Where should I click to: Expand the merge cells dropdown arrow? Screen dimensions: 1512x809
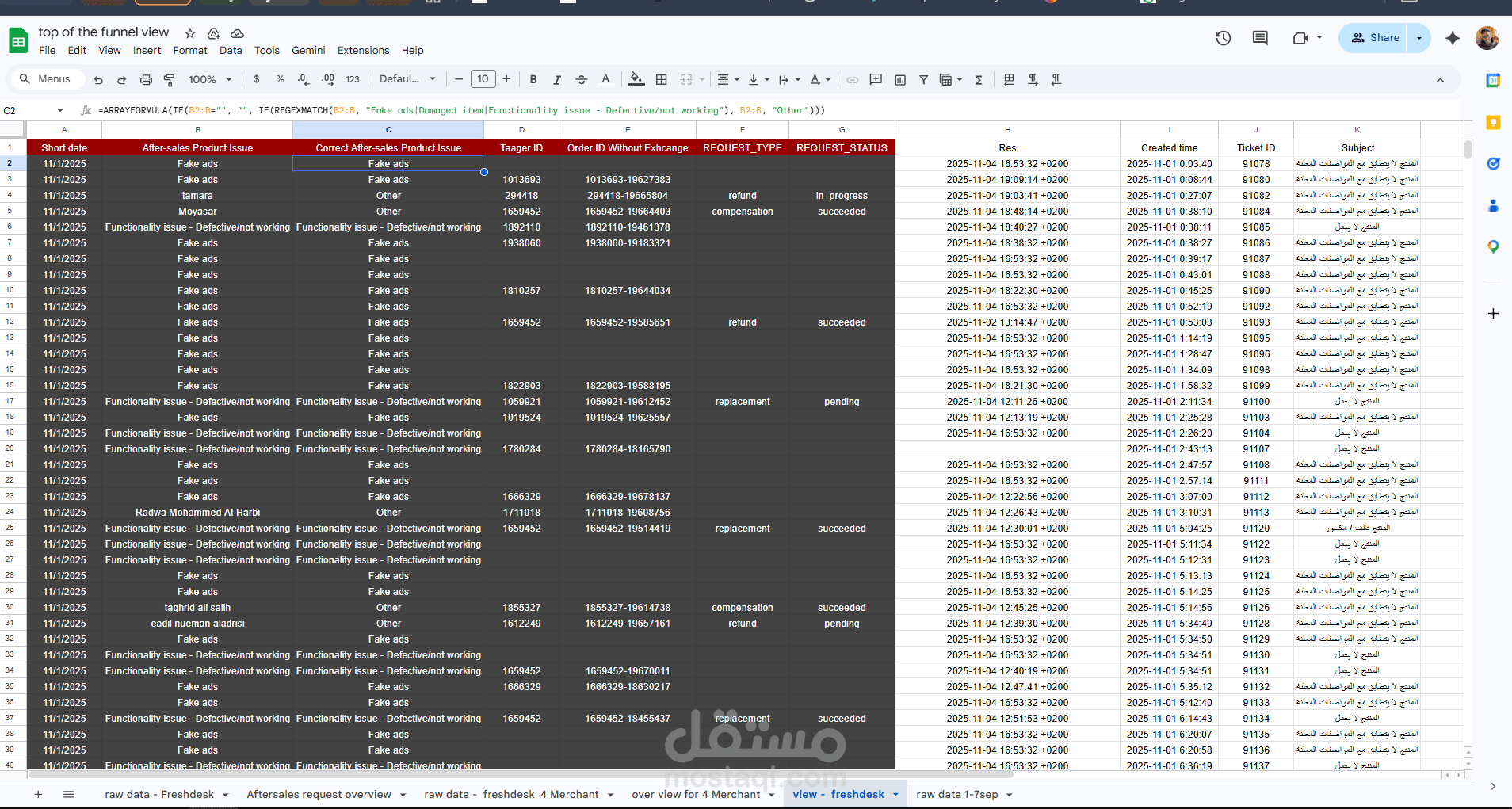click(701, 79)
